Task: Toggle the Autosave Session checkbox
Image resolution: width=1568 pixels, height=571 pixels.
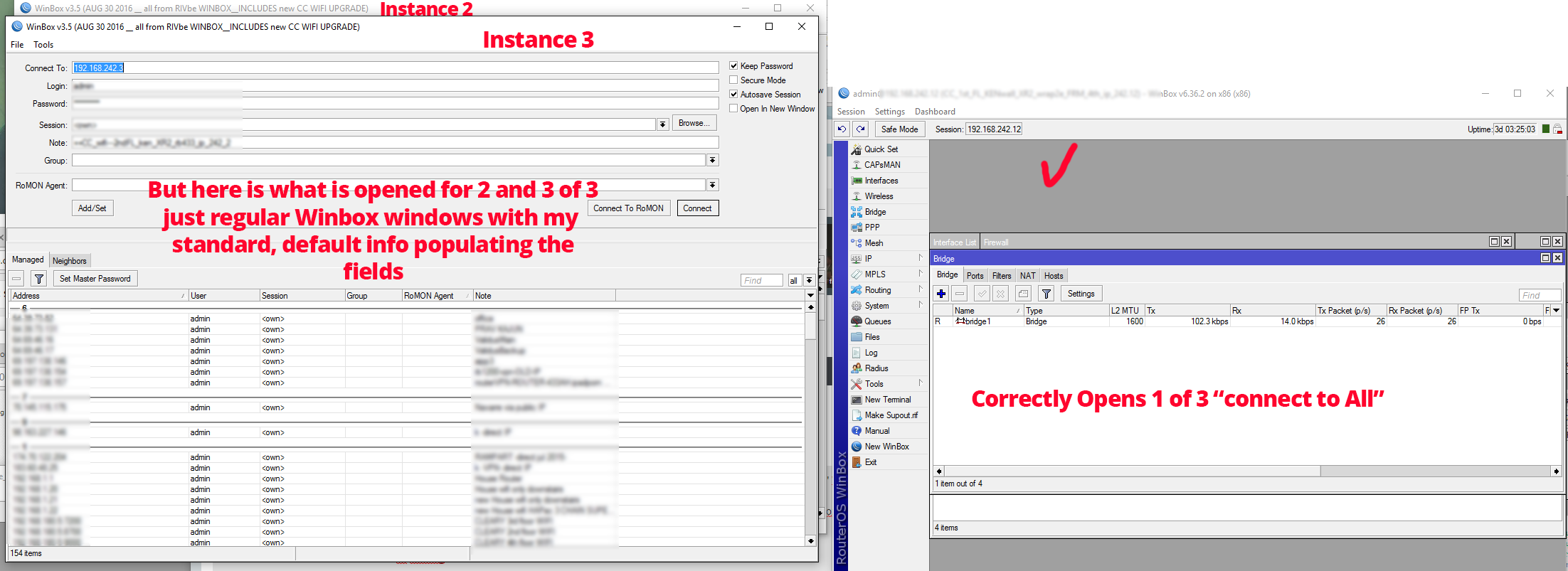Action: 733,95
